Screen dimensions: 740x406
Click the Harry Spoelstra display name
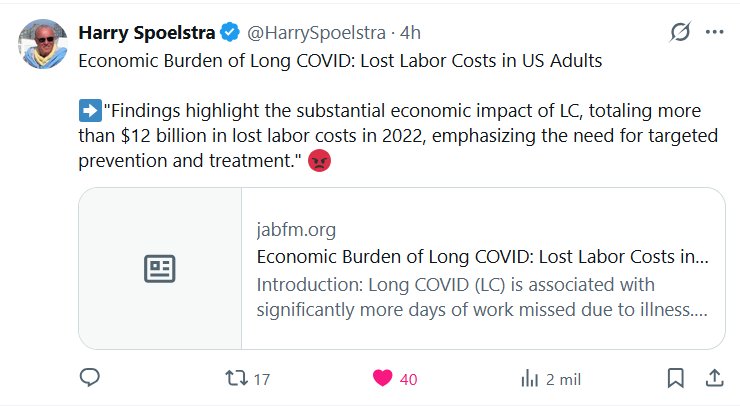point(146,32)
